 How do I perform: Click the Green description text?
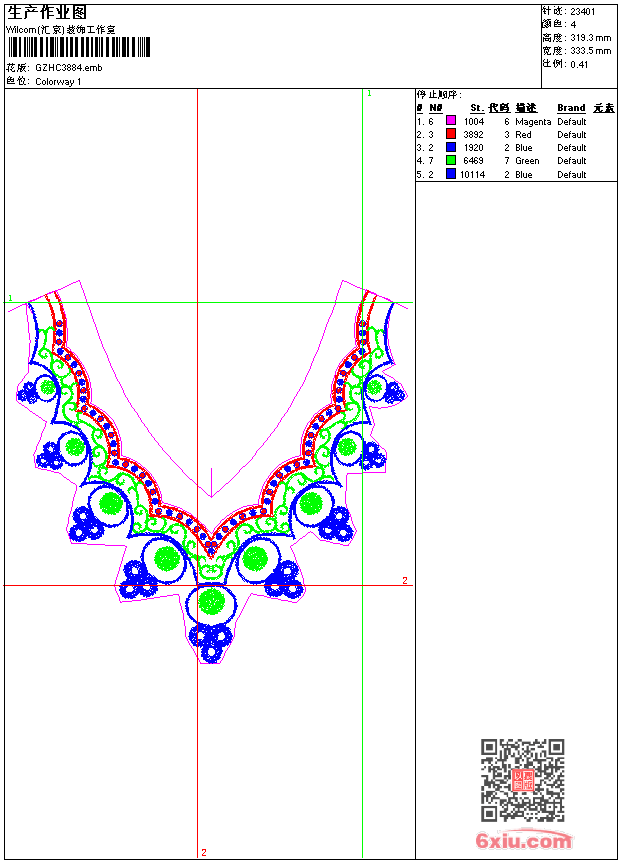[527, 161]
